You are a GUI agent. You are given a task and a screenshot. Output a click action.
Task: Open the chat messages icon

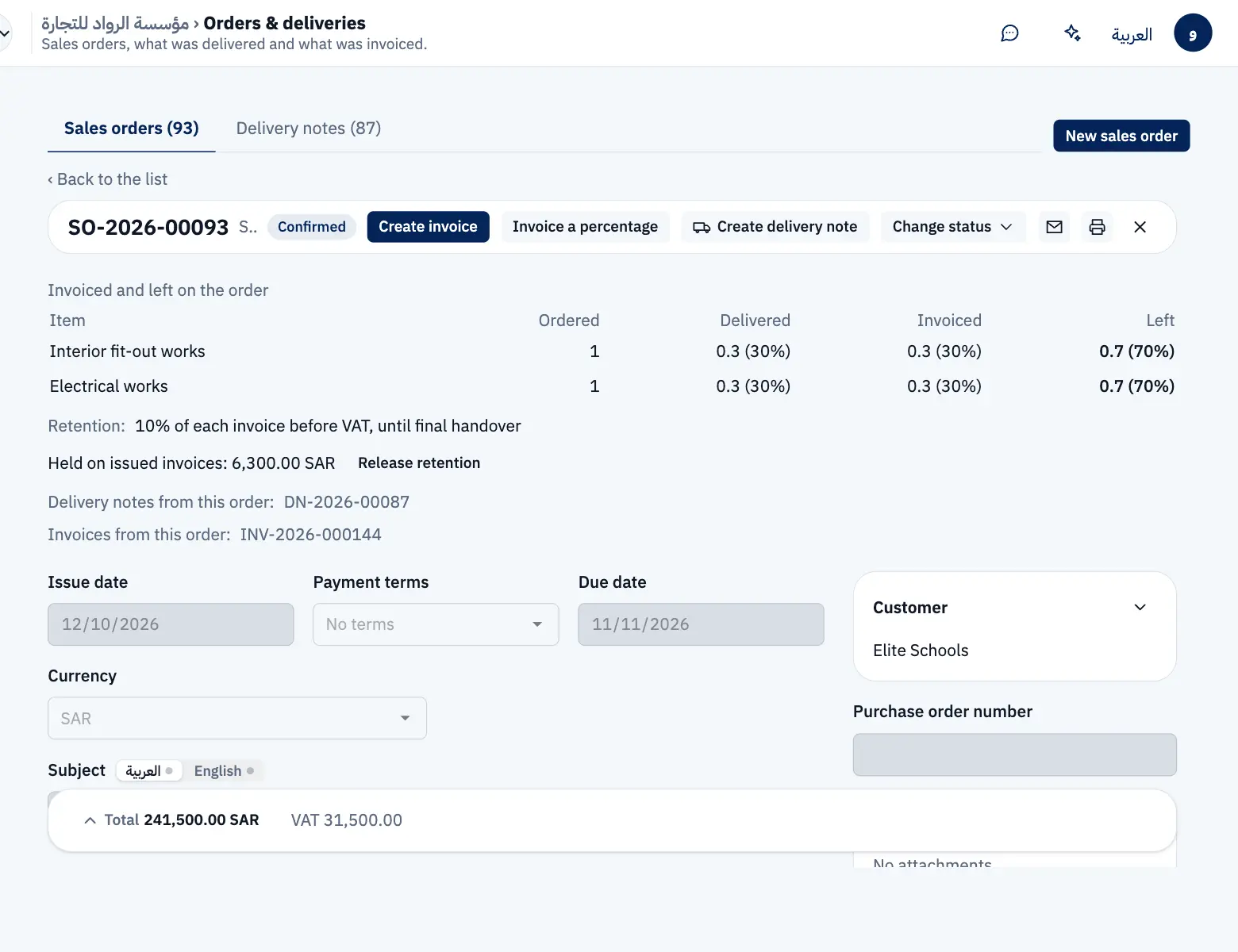pos(1009,33)
